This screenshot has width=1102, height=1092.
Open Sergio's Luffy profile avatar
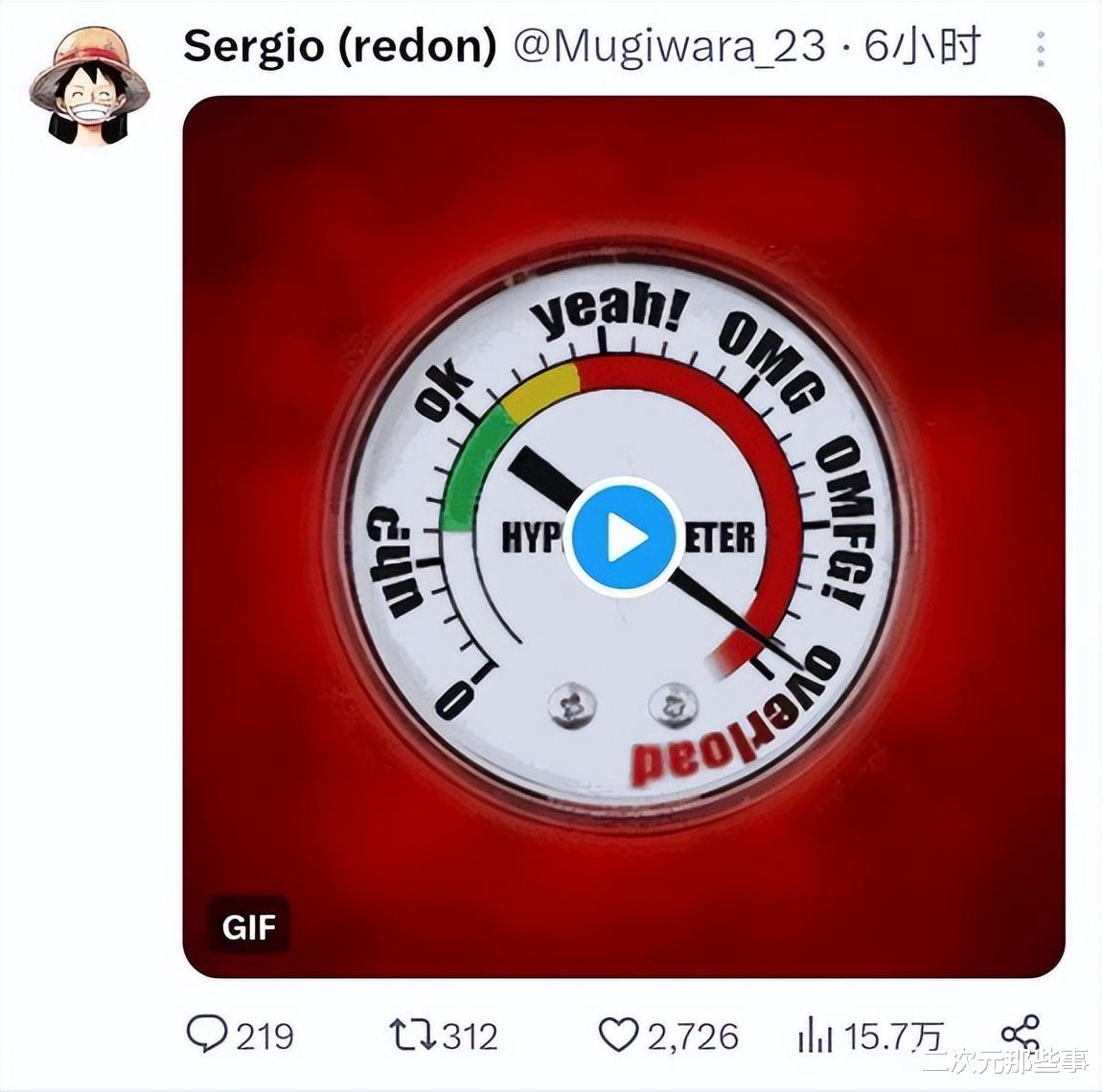point(88,85)
